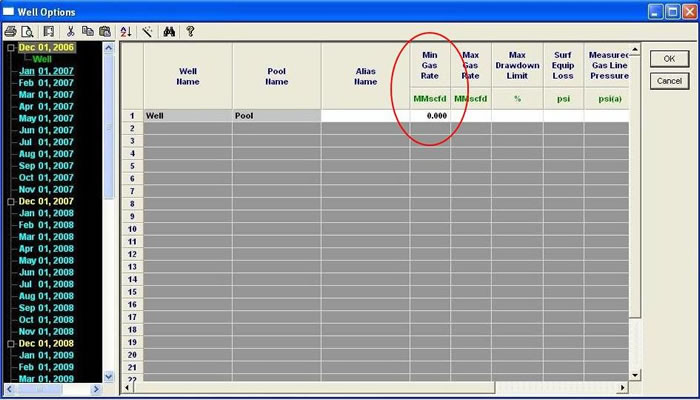Click the Copy icon in toolbar
Screen dimensions: 700x400
point(87,32)
